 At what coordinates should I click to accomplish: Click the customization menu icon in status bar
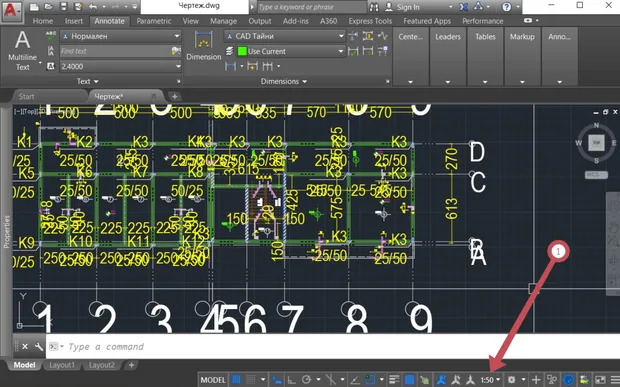click(x=614, y=379)
